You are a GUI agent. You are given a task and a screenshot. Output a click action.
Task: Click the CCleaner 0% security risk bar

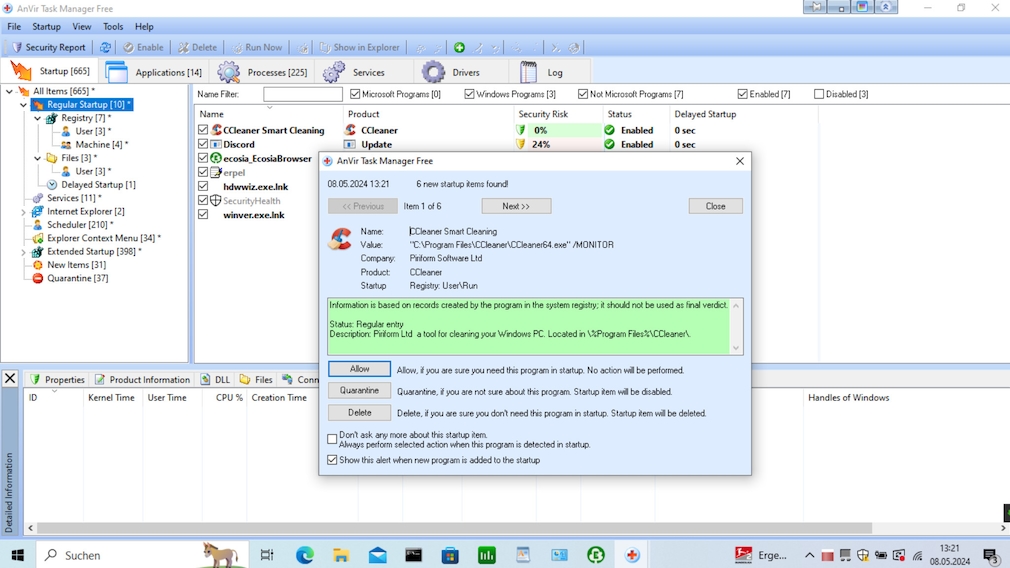click(558, 130)
